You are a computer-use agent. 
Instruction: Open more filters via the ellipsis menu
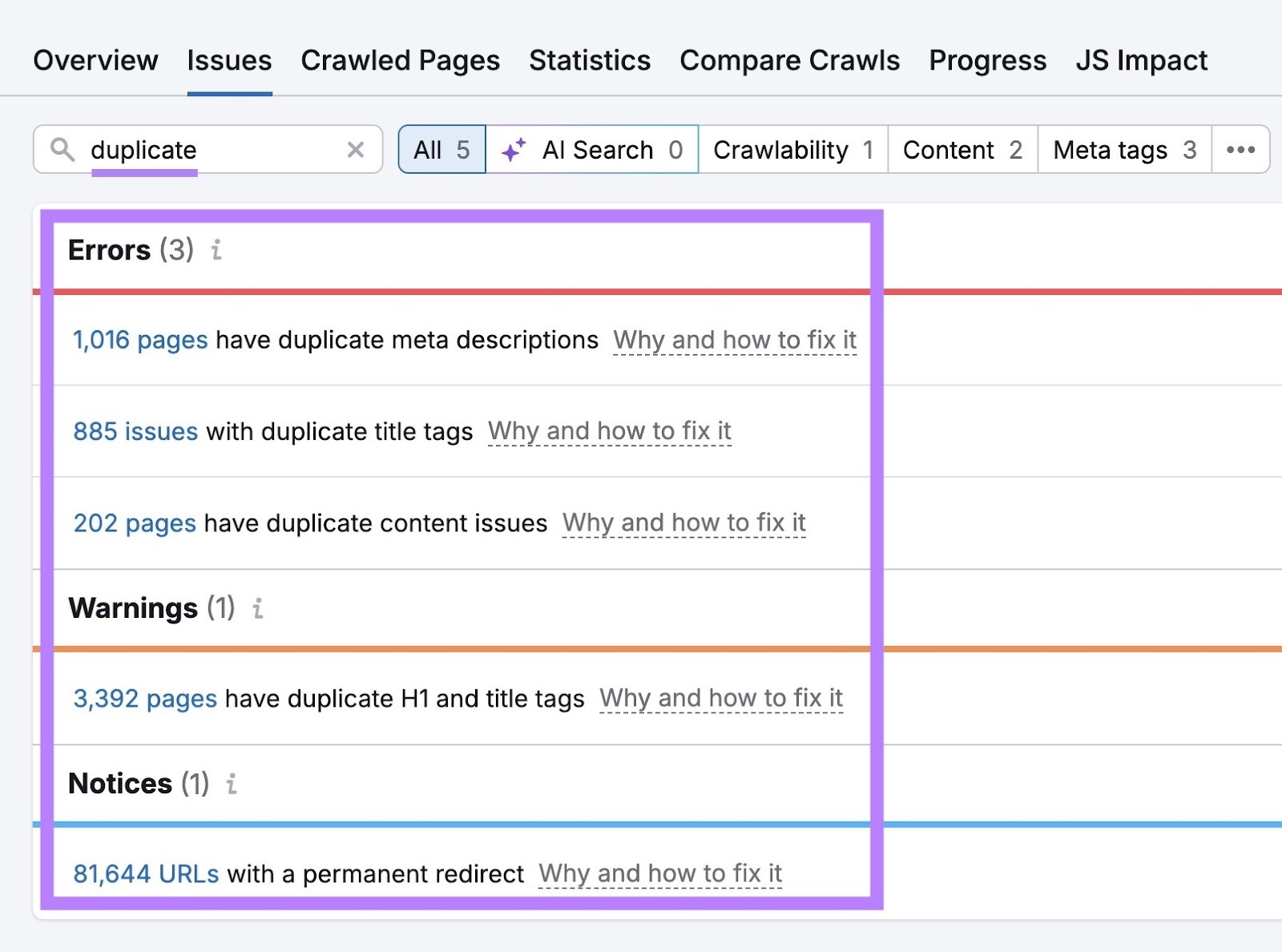[x=1240, y=149]
